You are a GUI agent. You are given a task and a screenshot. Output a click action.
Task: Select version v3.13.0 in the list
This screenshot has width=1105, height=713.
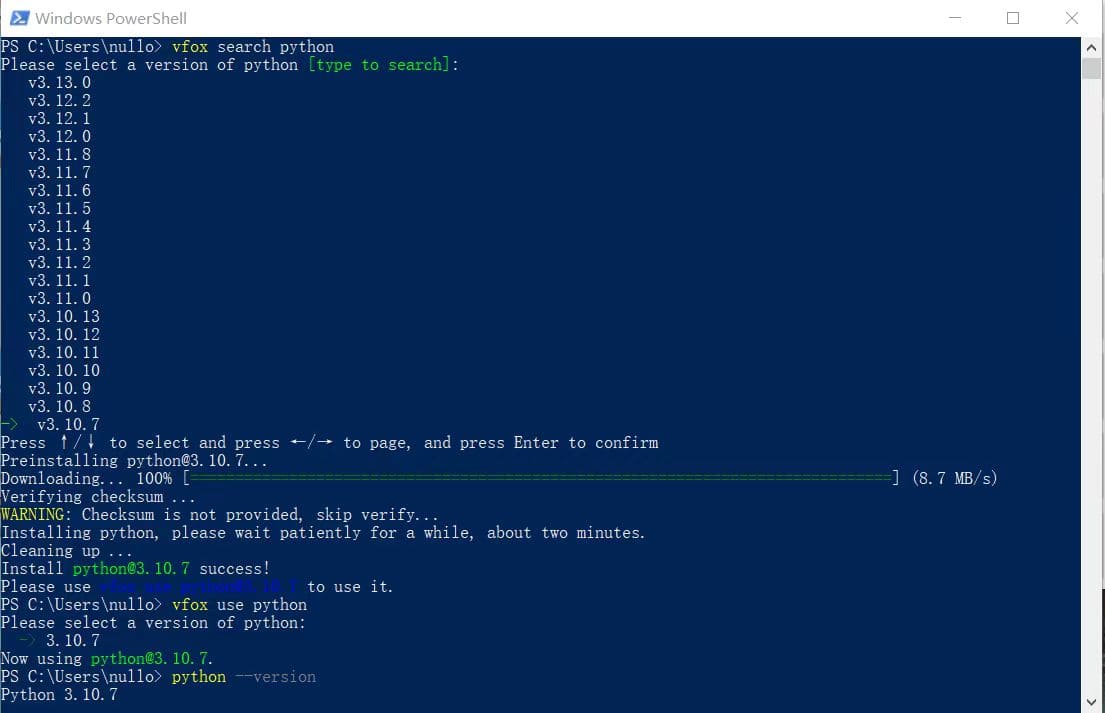[59, 82]
